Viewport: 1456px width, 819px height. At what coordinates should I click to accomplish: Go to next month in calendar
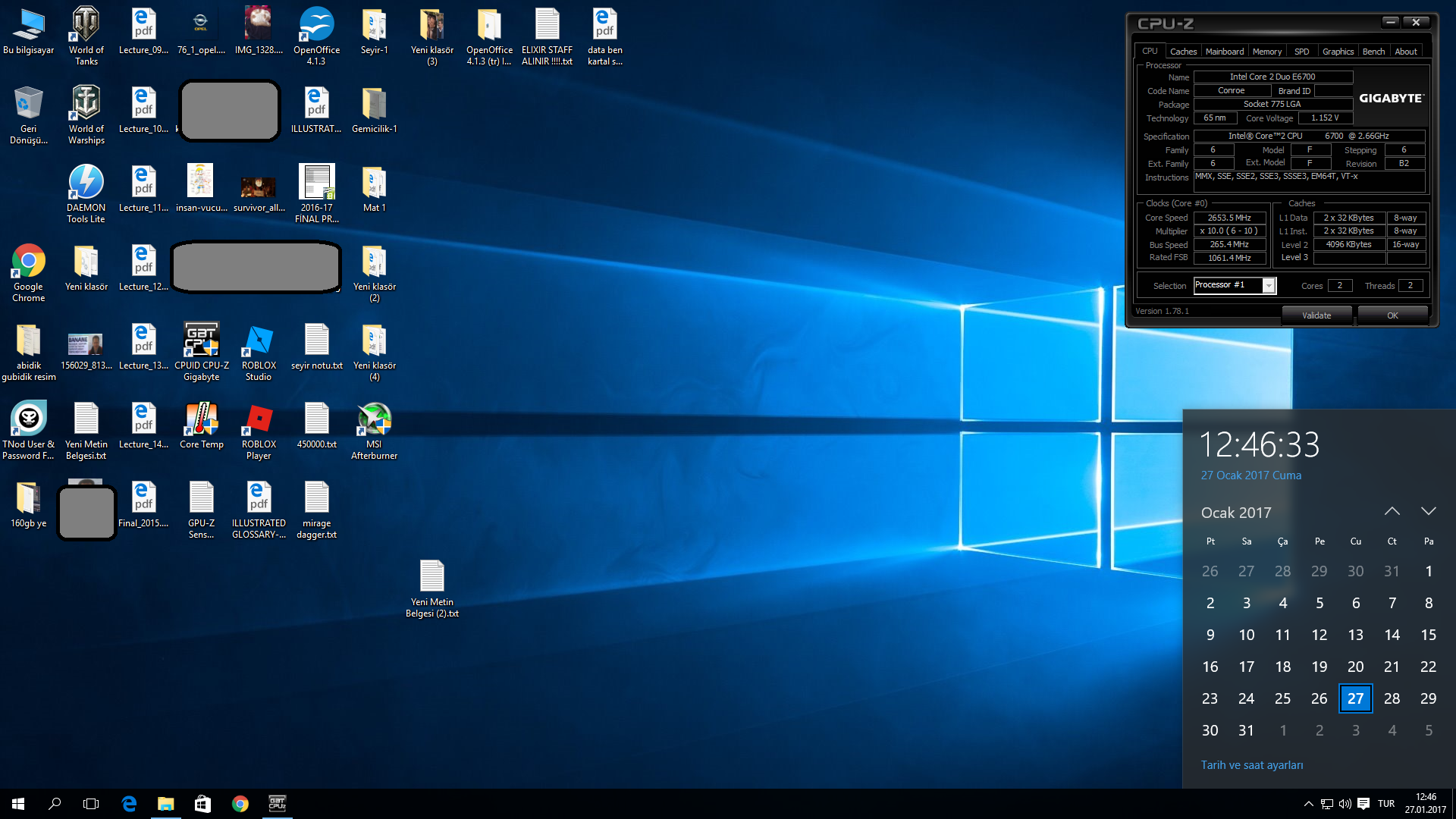[x=1428, y=512]
